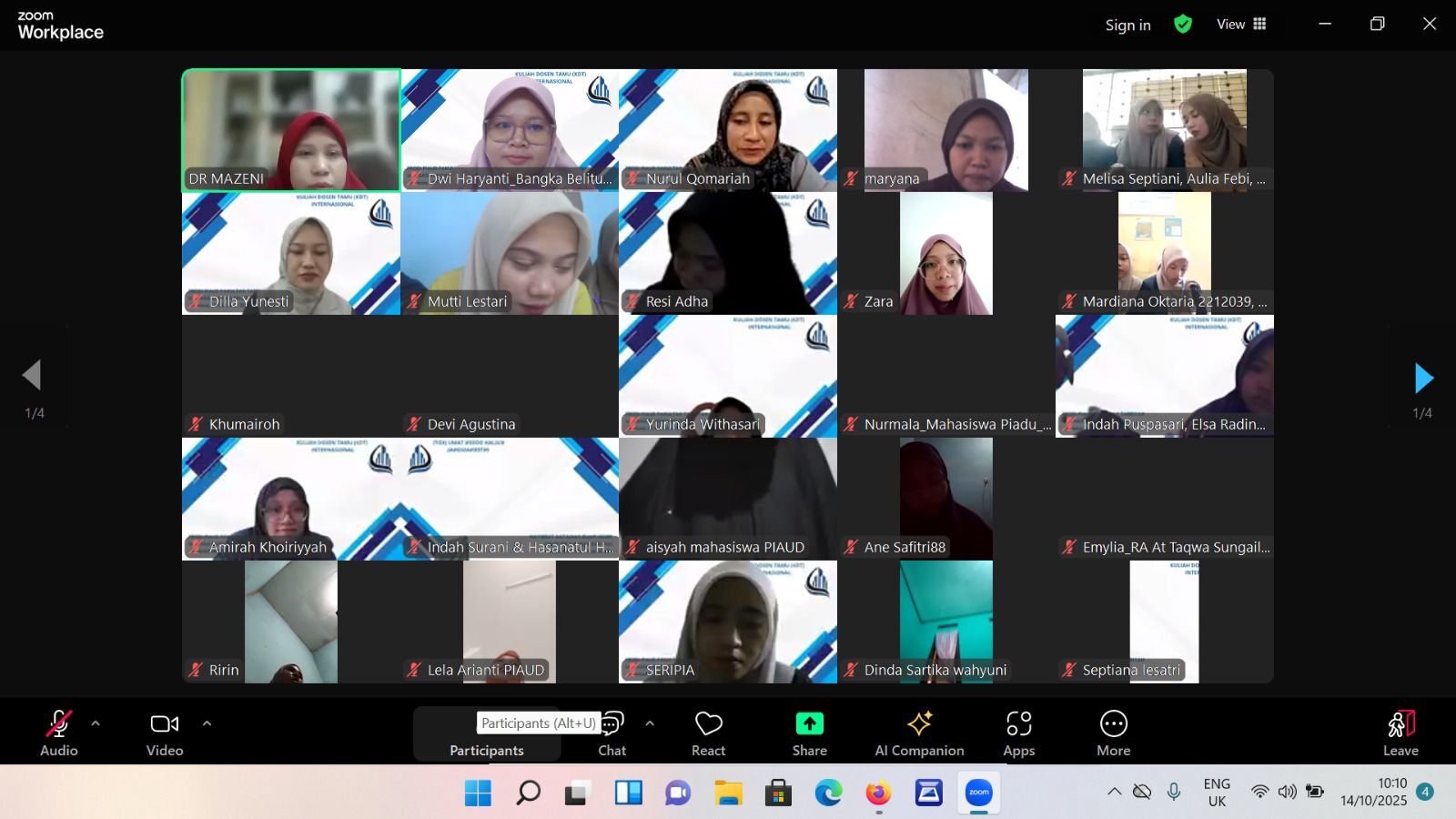Open the Apps menu
1456x819 pixels.
click(x=1019, y=733)
